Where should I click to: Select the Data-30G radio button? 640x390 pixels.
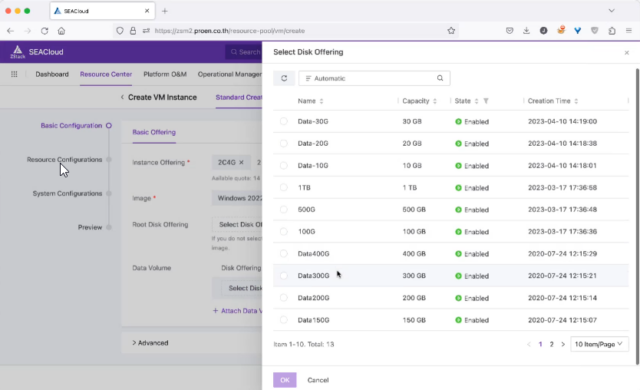coord(284,121)
